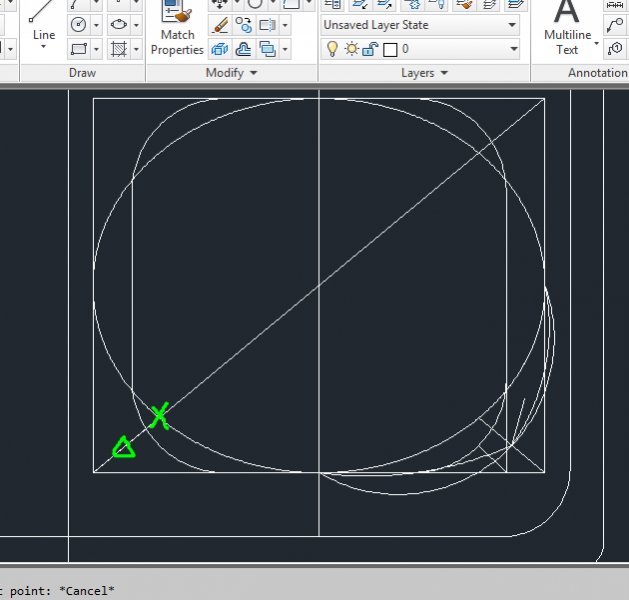The image size is (629, 600).
Task: Choose the Copy objects tool
Action: point(243,25)
